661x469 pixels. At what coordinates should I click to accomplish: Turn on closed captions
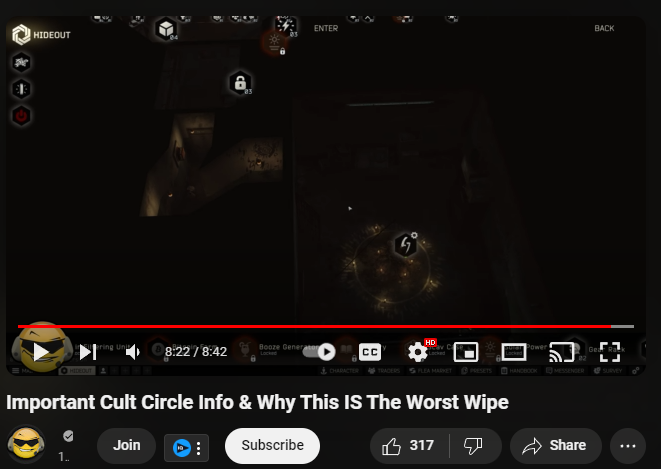(x=370, y=352)
